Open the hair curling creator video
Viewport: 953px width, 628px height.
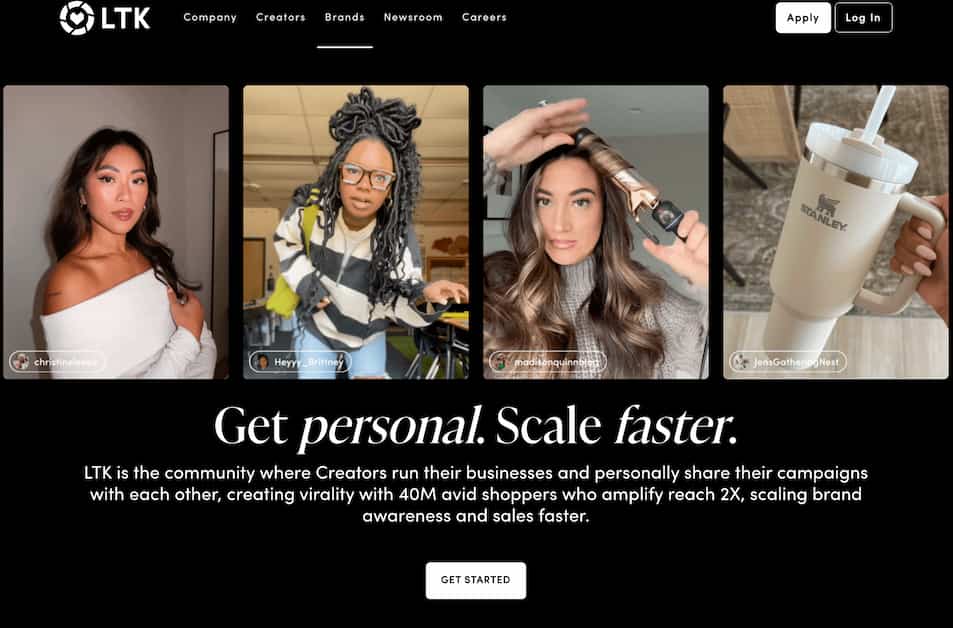(596, 232)
